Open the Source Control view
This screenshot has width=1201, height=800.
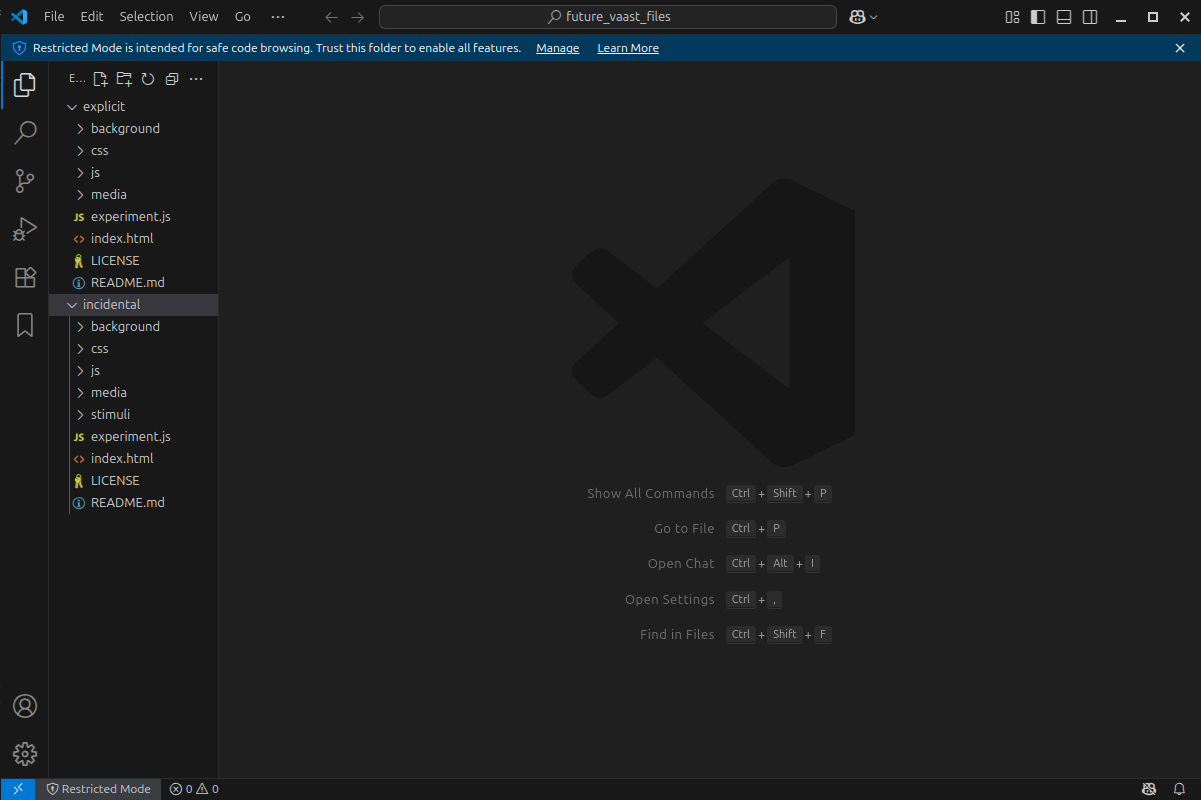pyautogui.click(x=25, y=181)
